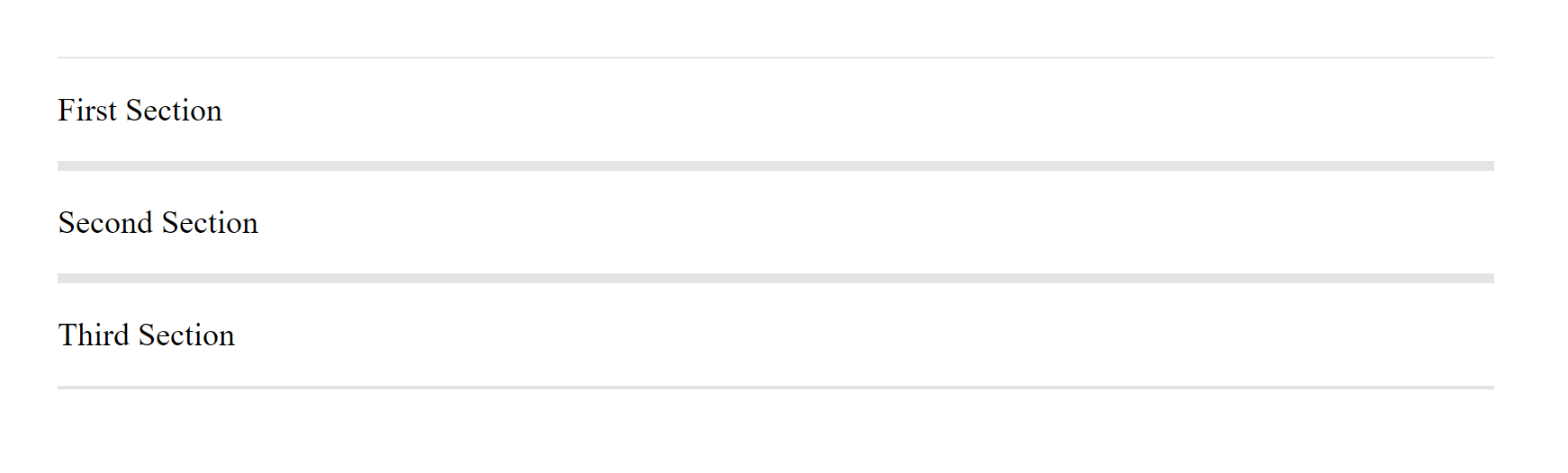Screen dimensions: 1568x473
Task: Click the thick divider below Second Section
Action: 775,278
